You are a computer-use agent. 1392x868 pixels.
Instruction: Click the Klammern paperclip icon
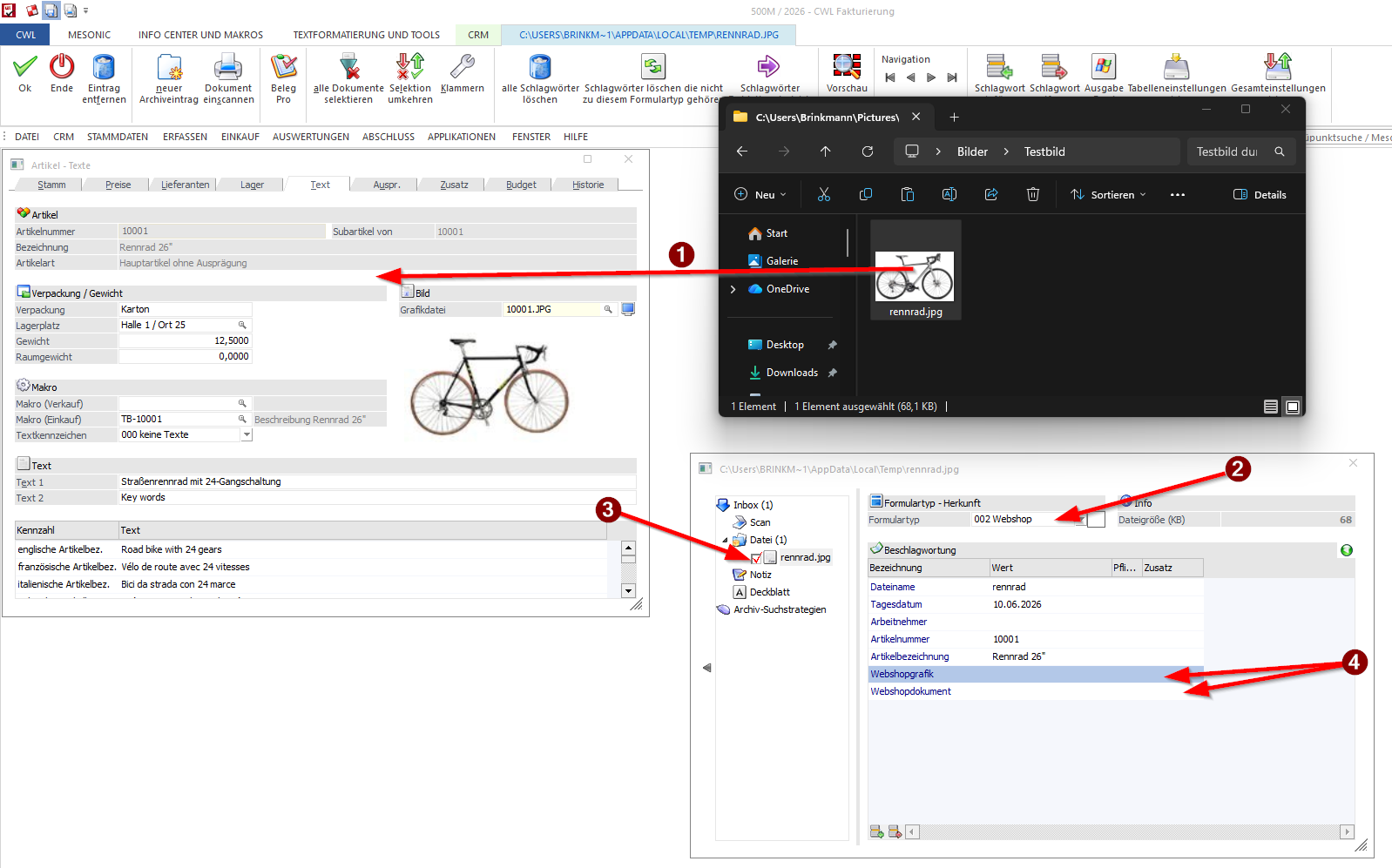pyautogui.click(x=463, y=67)
